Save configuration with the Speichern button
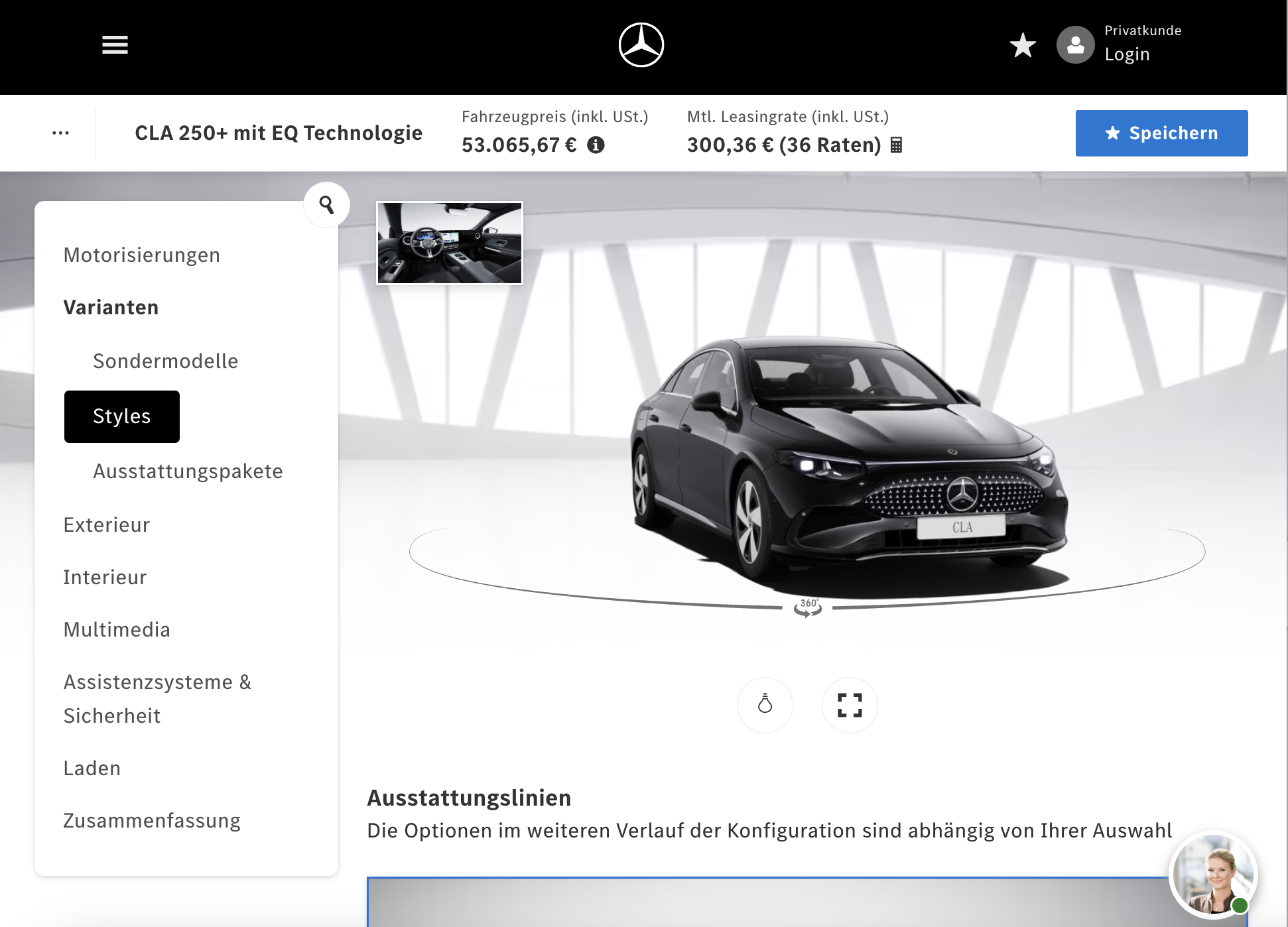 [x=1161, y=133]
